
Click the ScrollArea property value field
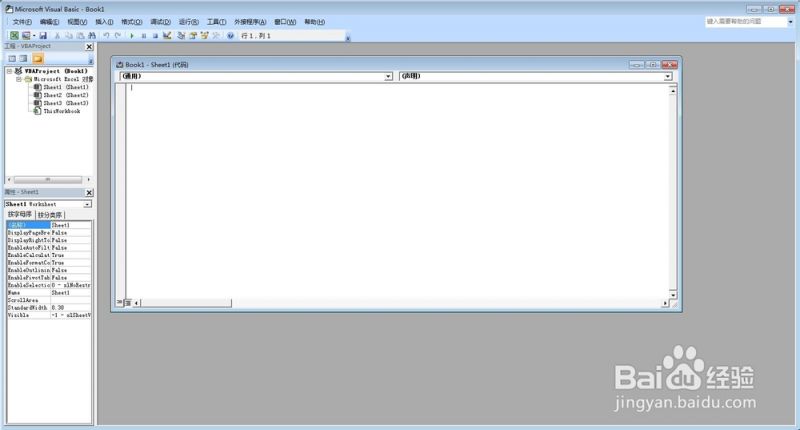pyautogui.click(x=70, y=300)
